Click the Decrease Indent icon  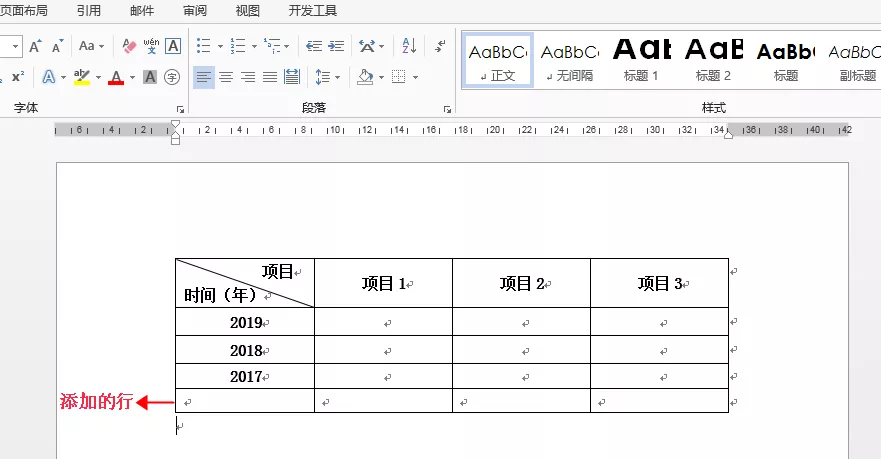click(314, 46)
